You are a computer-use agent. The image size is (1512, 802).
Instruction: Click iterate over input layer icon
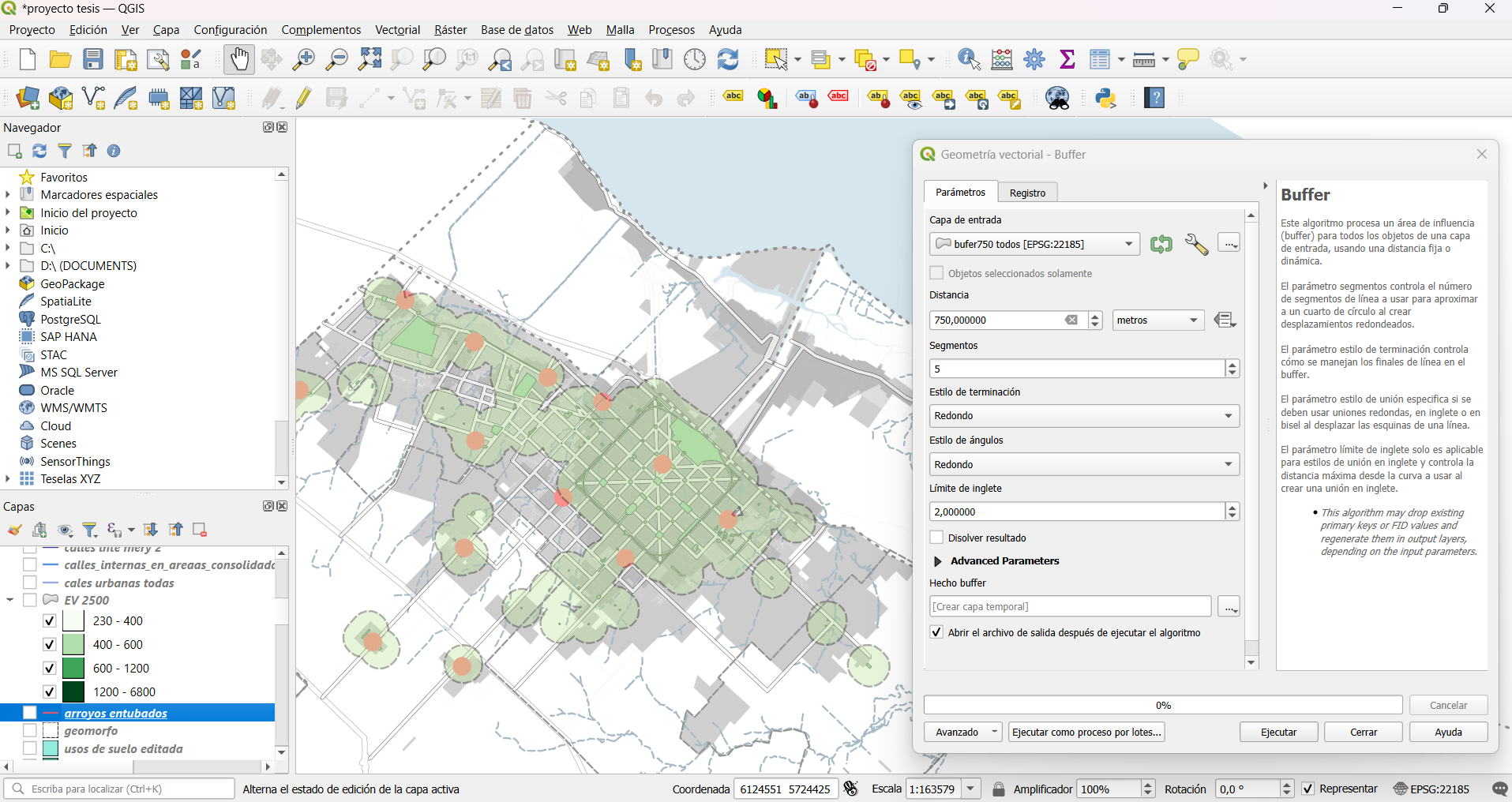(x=1161, y=244)
